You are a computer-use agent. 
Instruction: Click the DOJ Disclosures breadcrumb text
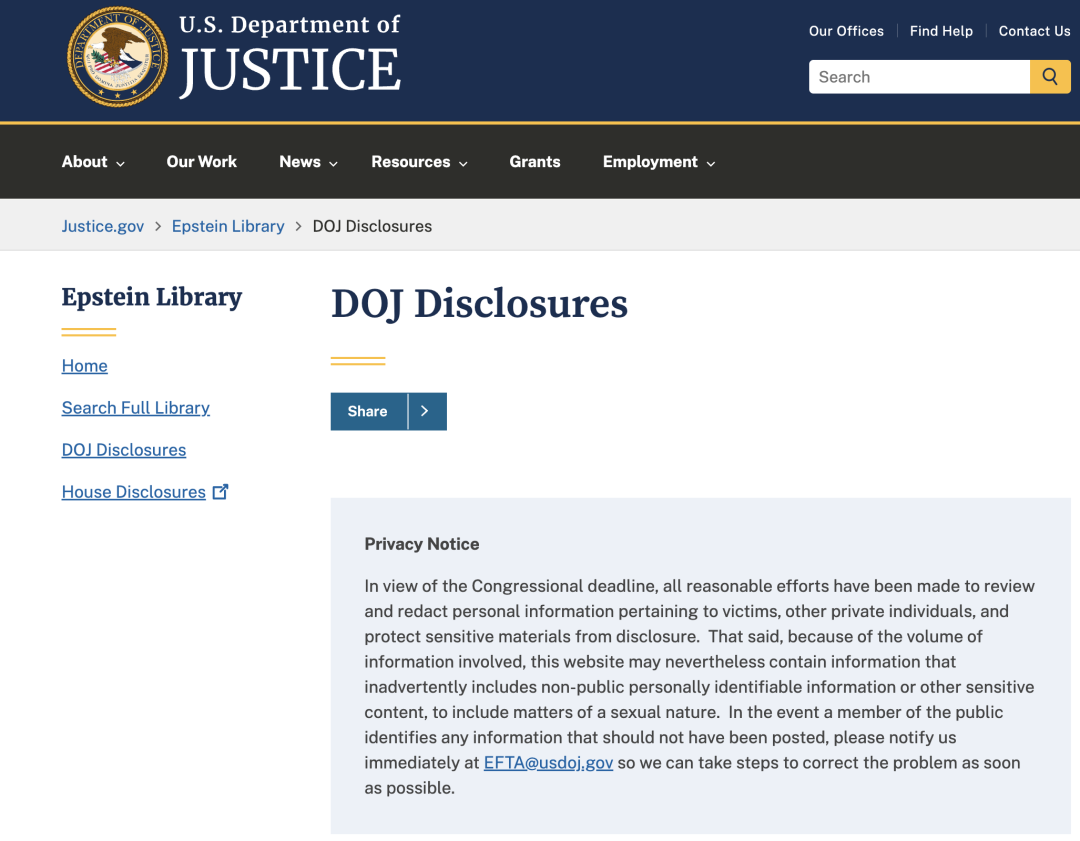coord(372,226)
